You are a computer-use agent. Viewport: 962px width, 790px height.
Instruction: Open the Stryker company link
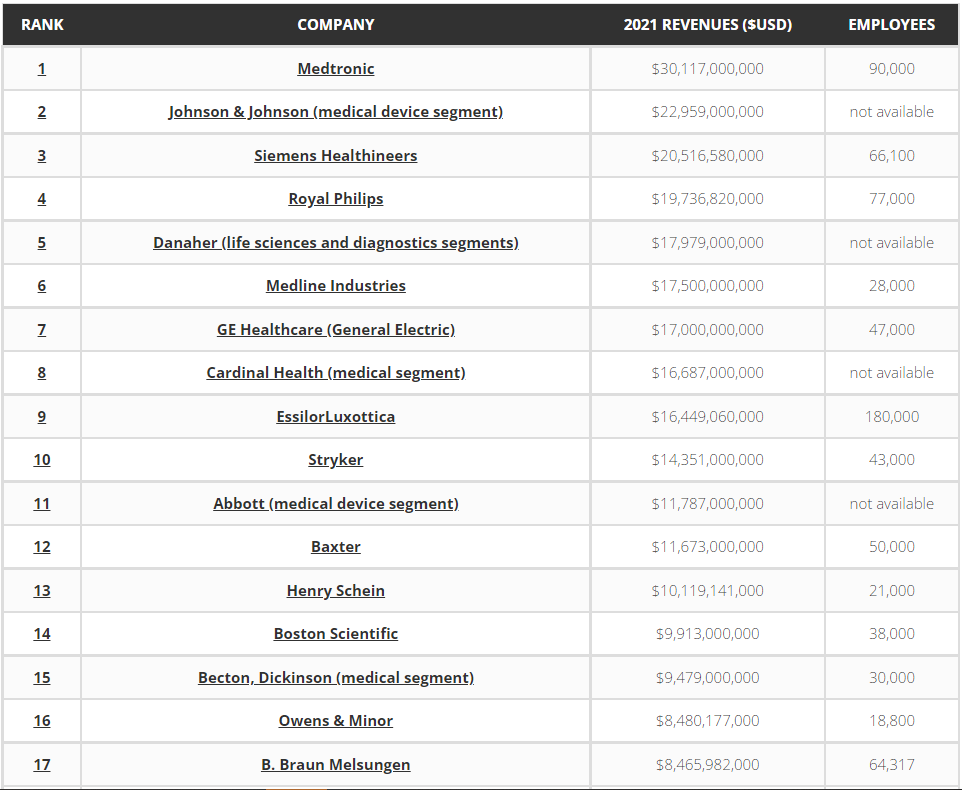336,460
